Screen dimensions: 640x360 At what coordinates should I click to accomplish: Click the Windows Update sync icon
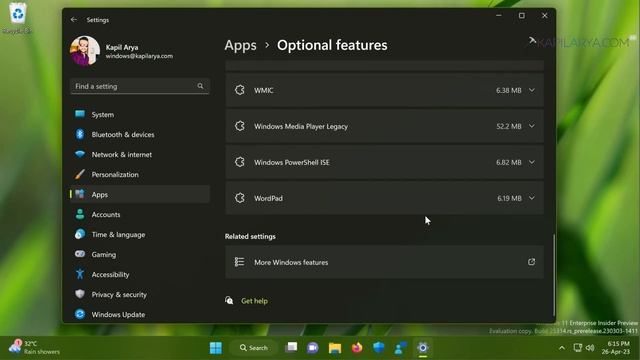point(80,314)
